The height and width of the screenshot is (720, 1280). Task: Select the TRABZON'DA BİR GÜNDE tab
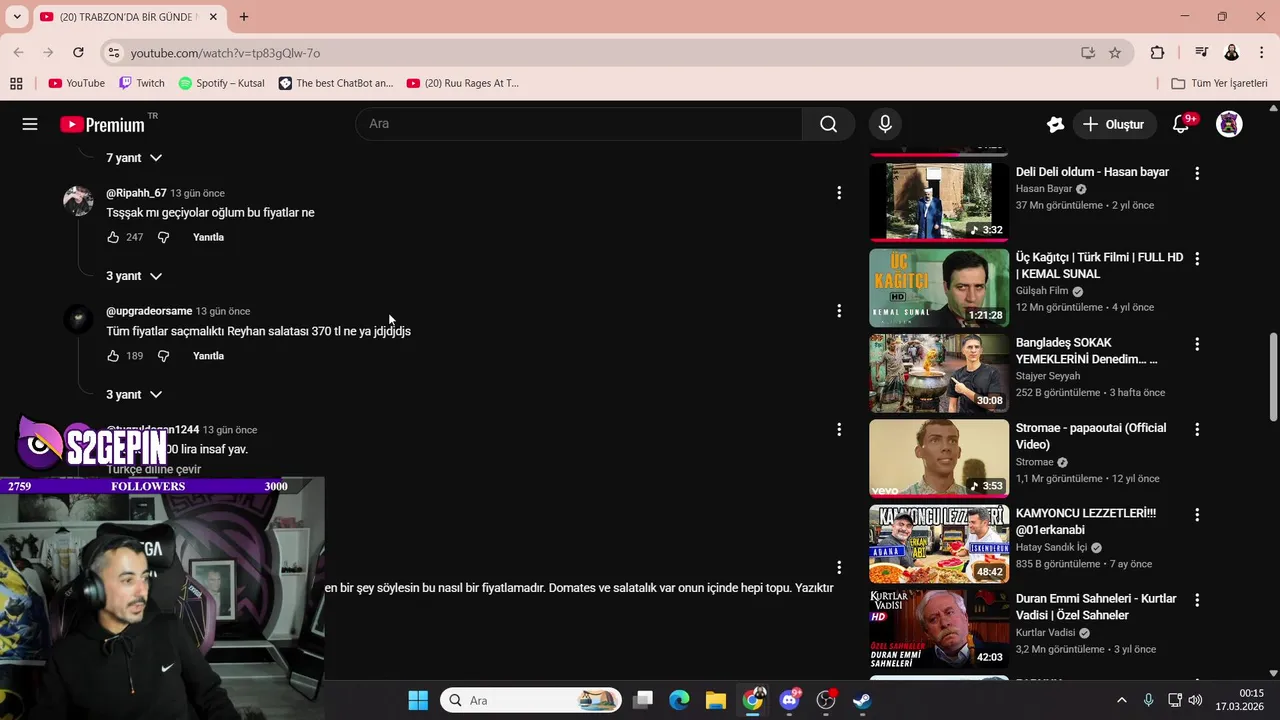point(127,17)
